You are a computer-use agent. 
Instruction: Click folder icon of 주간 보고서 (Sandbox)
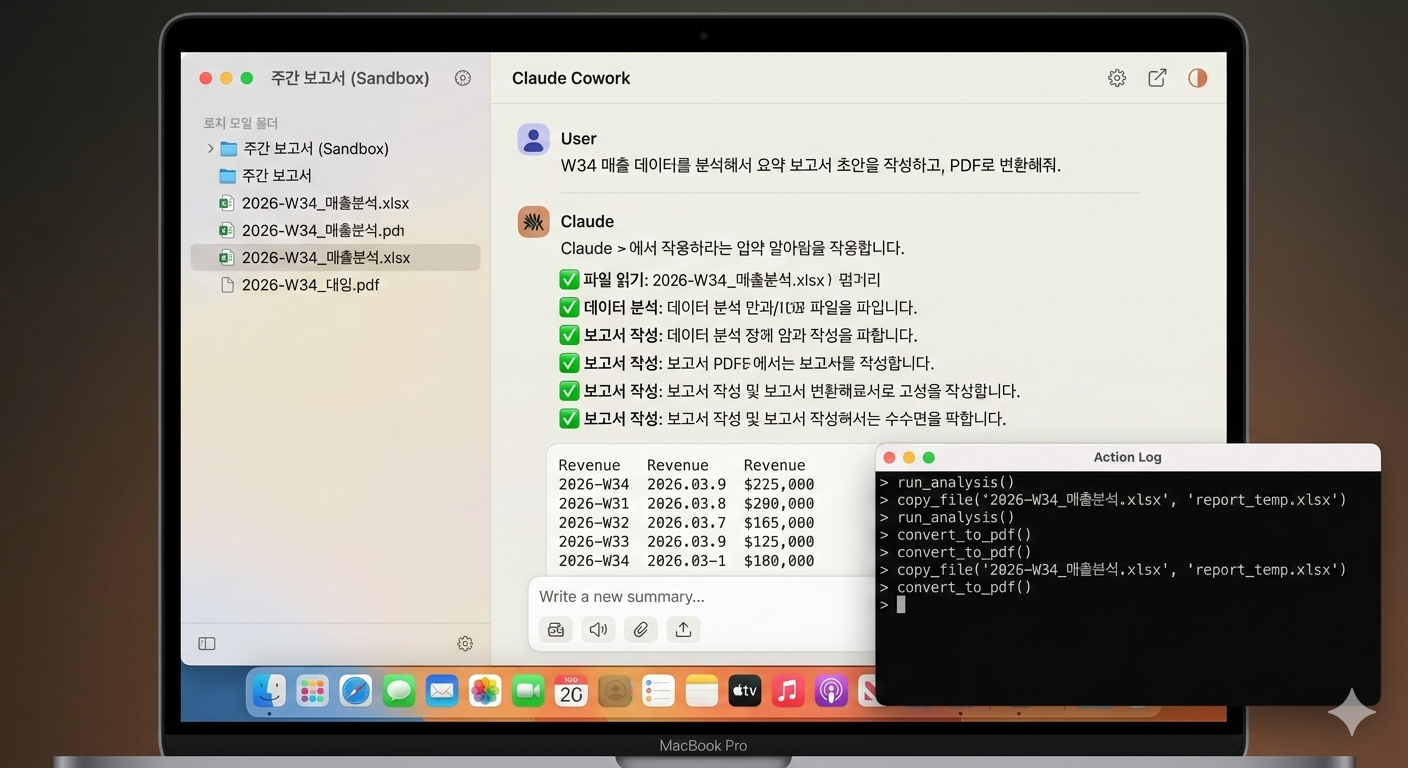click(x=228, y=149)
